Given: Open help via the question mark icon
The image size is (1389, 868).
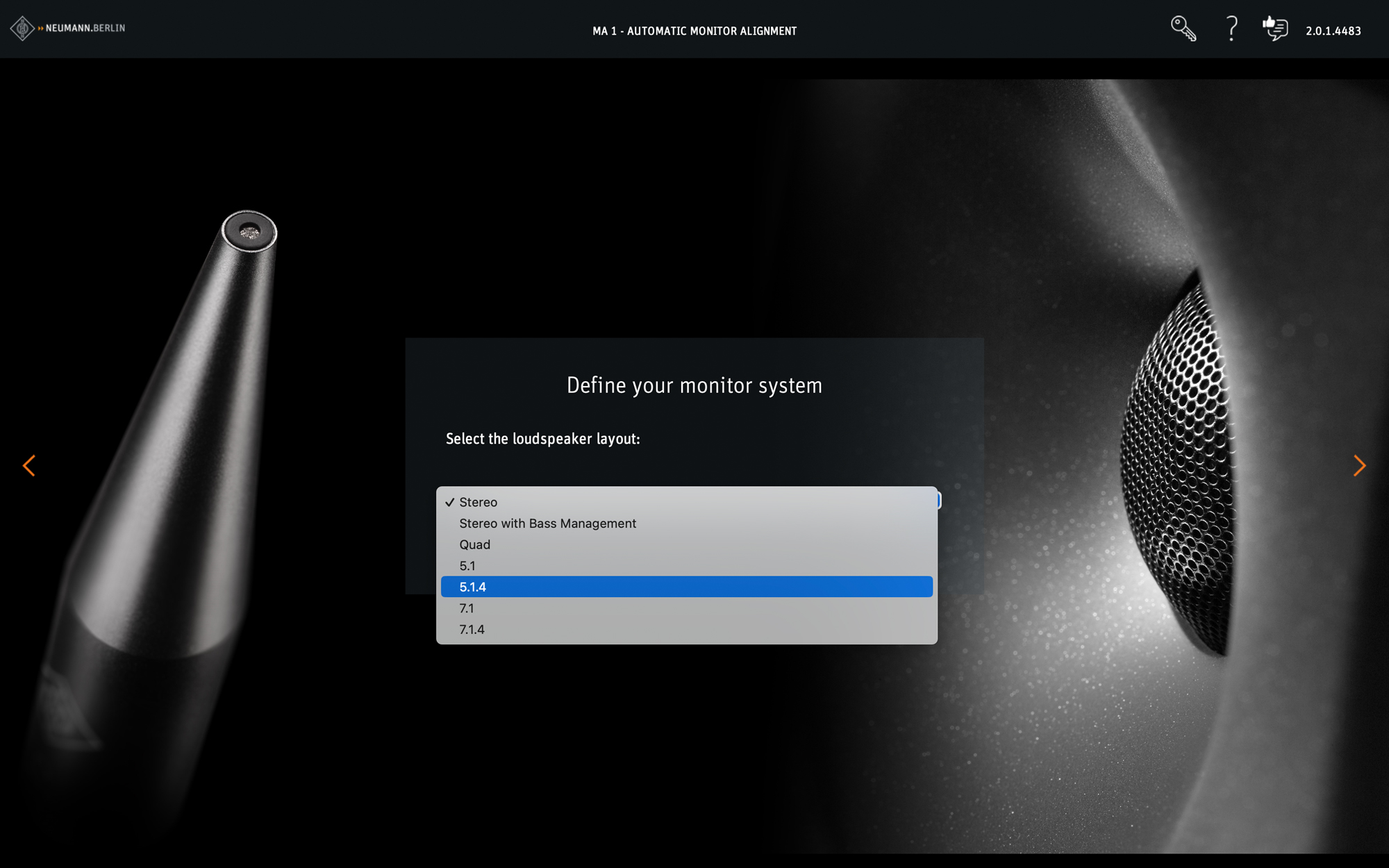Looking at the screenshot, I should pos(1231,29).
